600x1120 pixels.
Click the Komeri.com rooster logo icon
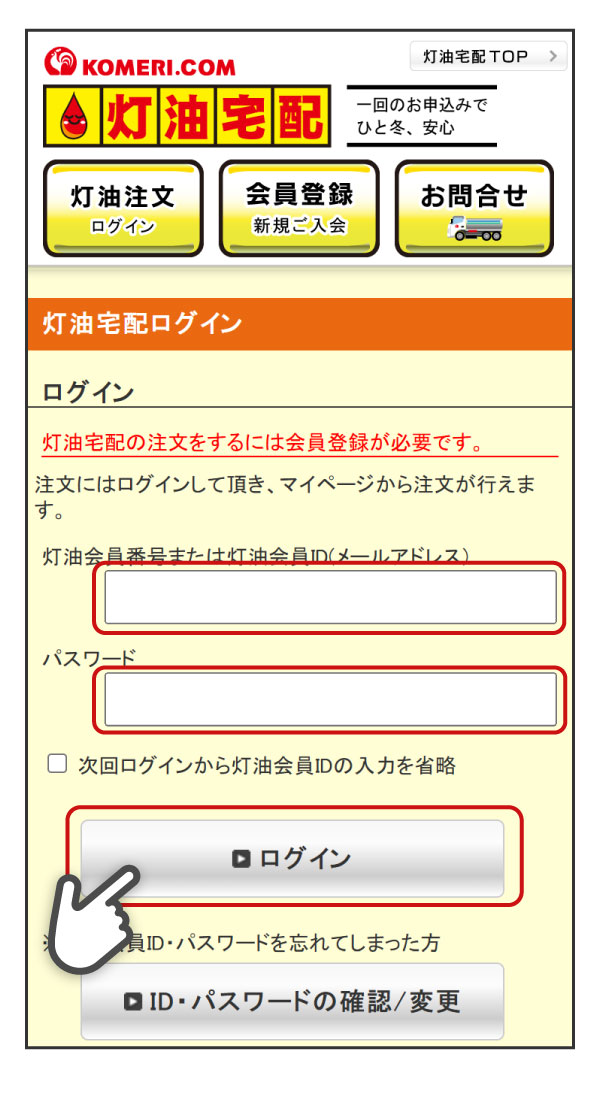coord(60,63)
